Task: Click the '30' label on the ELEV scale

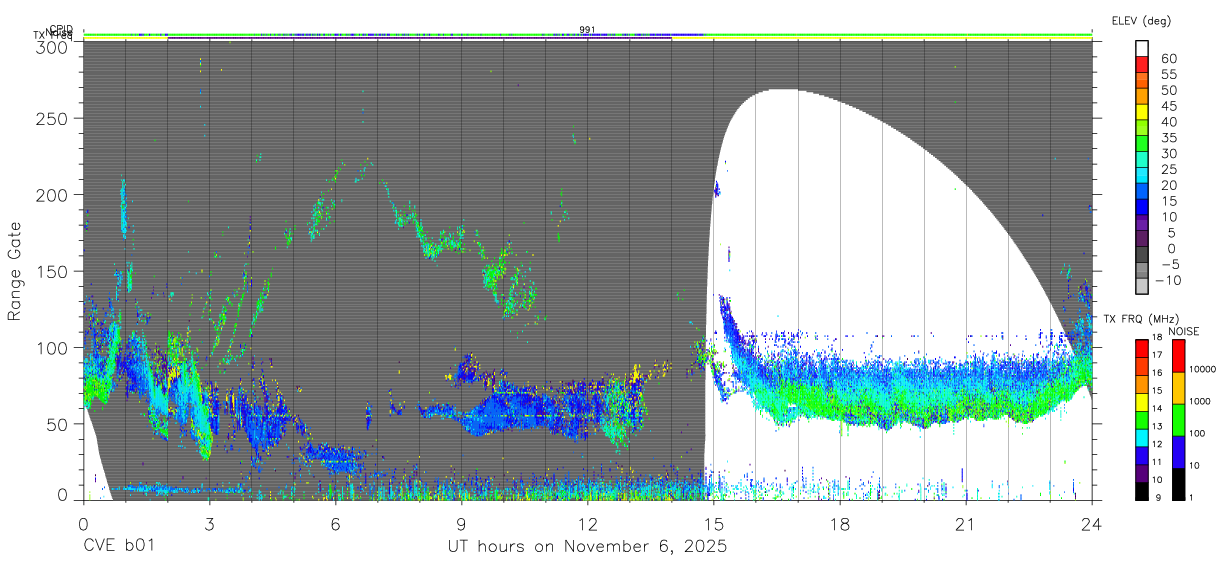Action: (x=1168, y=153)
